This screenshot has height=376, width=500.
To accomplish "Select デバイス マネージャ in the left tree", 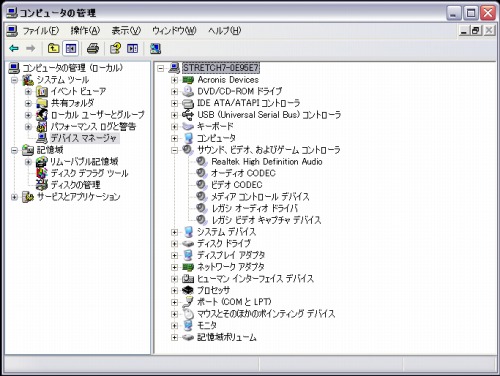I will [x=84, y=138].
